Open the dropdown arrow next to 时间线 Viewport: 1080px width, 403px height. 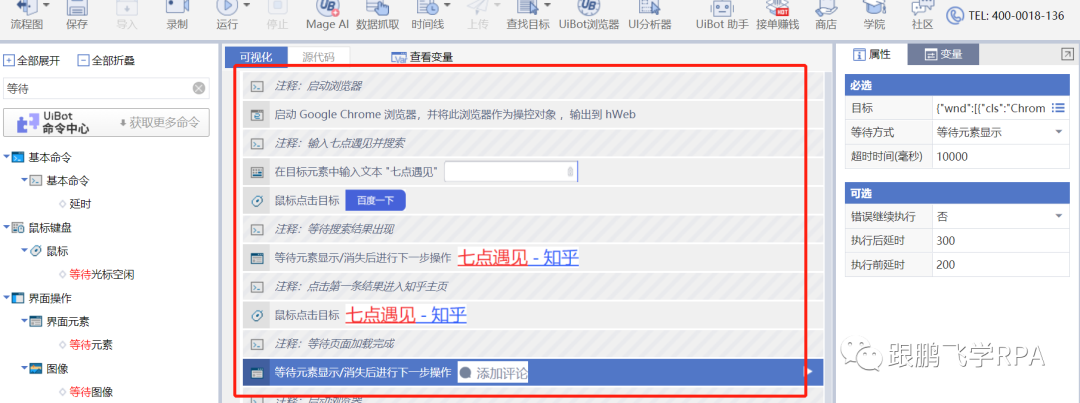point(447,5)
